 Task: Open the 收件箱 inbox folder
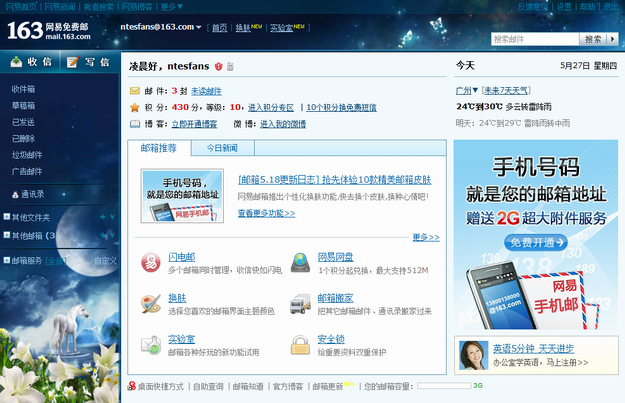(23, 89)
